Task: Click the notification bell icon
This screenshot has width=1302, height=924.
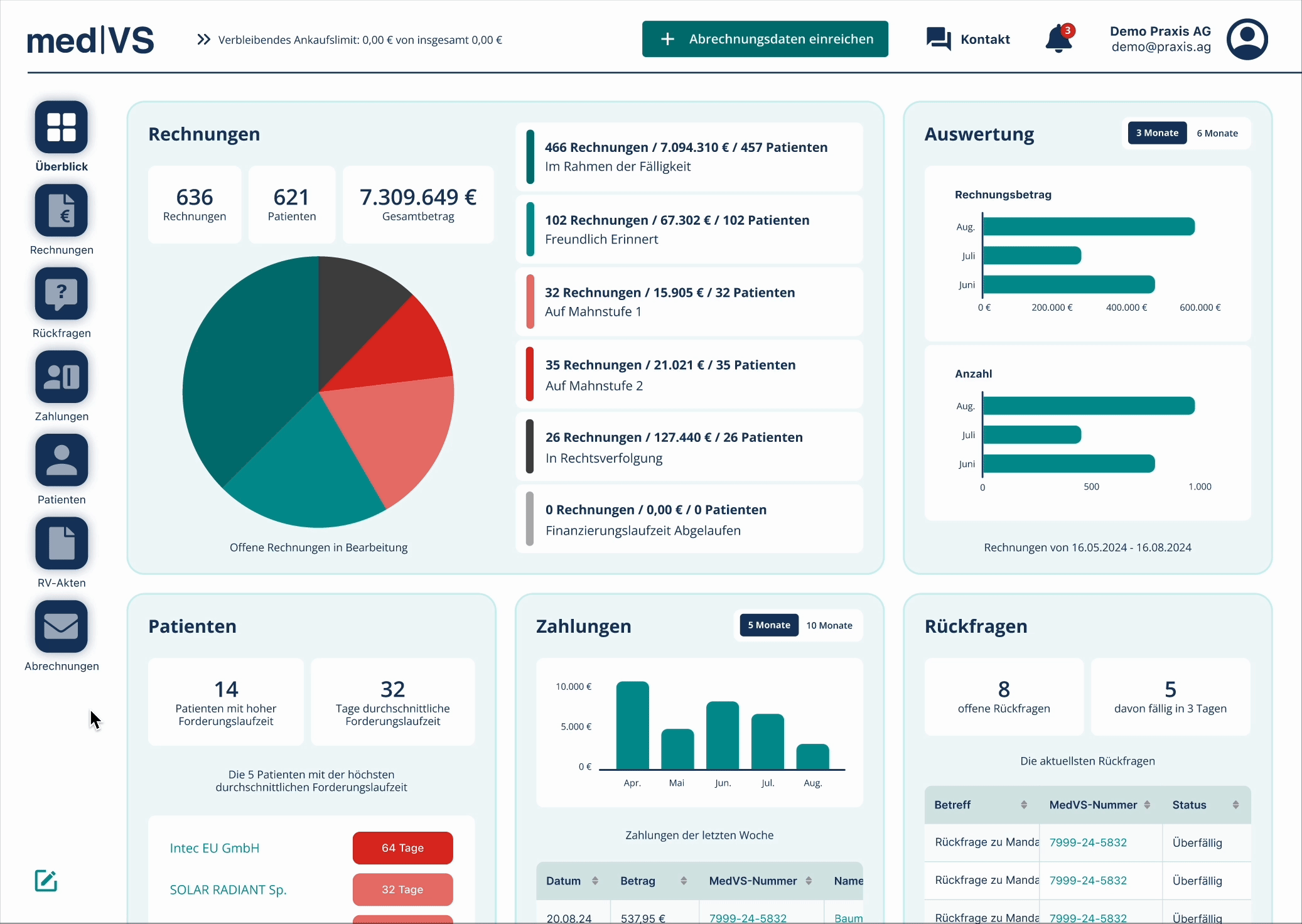Action: [1058, 40]
